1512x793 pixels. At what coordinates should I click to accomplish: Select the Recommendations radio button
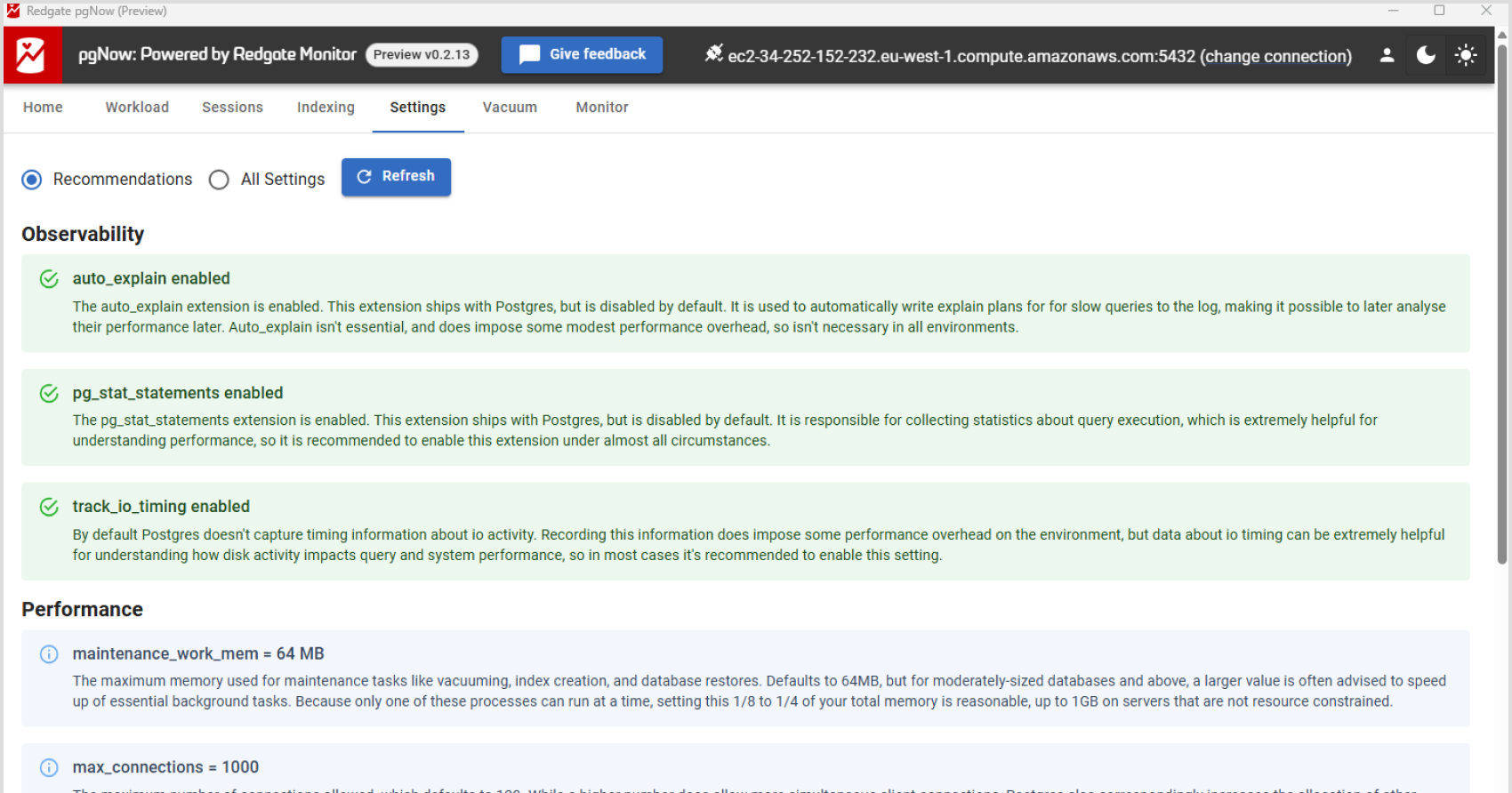point(32,180)
